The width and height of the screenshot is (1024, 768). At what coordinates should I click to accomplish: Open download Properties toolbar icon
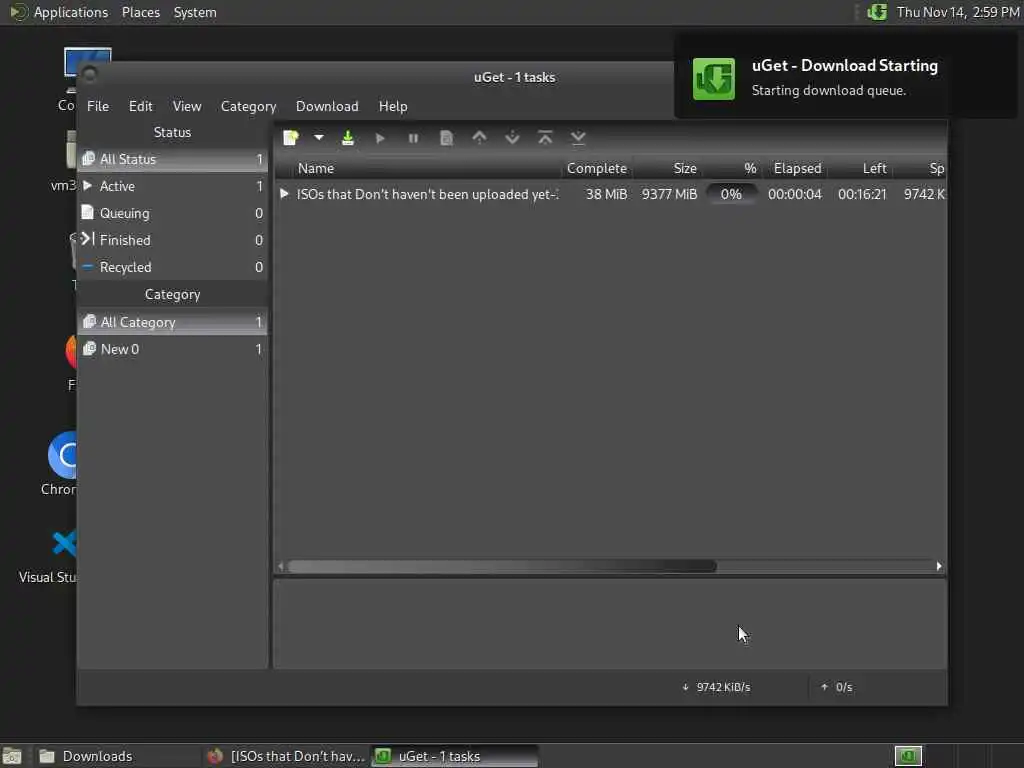pos(447,138)
